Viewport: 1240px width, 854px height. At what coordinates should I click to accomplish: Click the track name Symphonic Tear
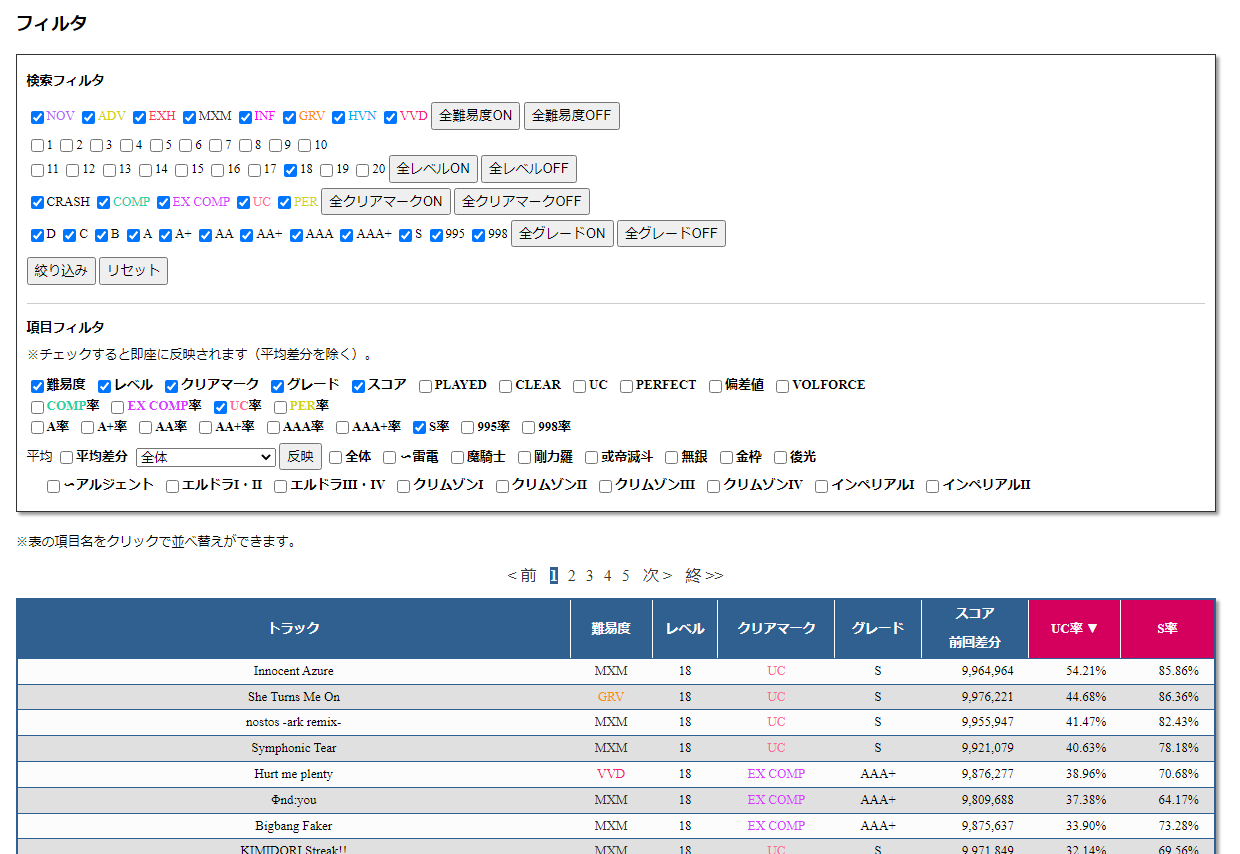[294, 748]
